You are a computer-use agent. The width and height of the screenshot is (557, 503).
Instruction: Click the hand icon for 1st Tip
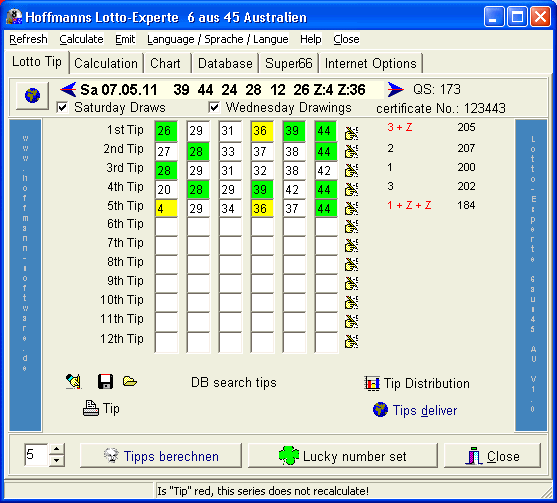(351, 133)
